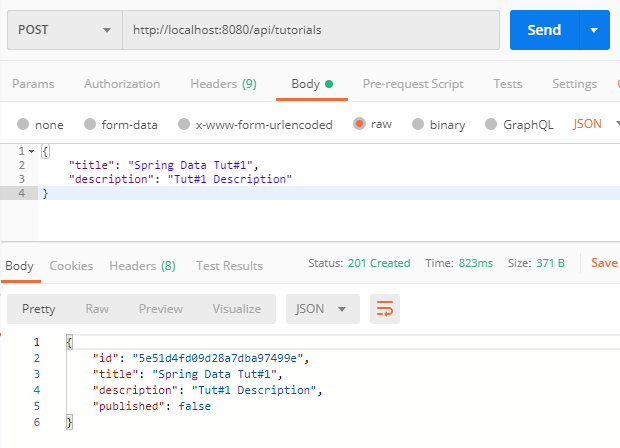
Task: Click the blue Send button
Action: click(544, 30)
